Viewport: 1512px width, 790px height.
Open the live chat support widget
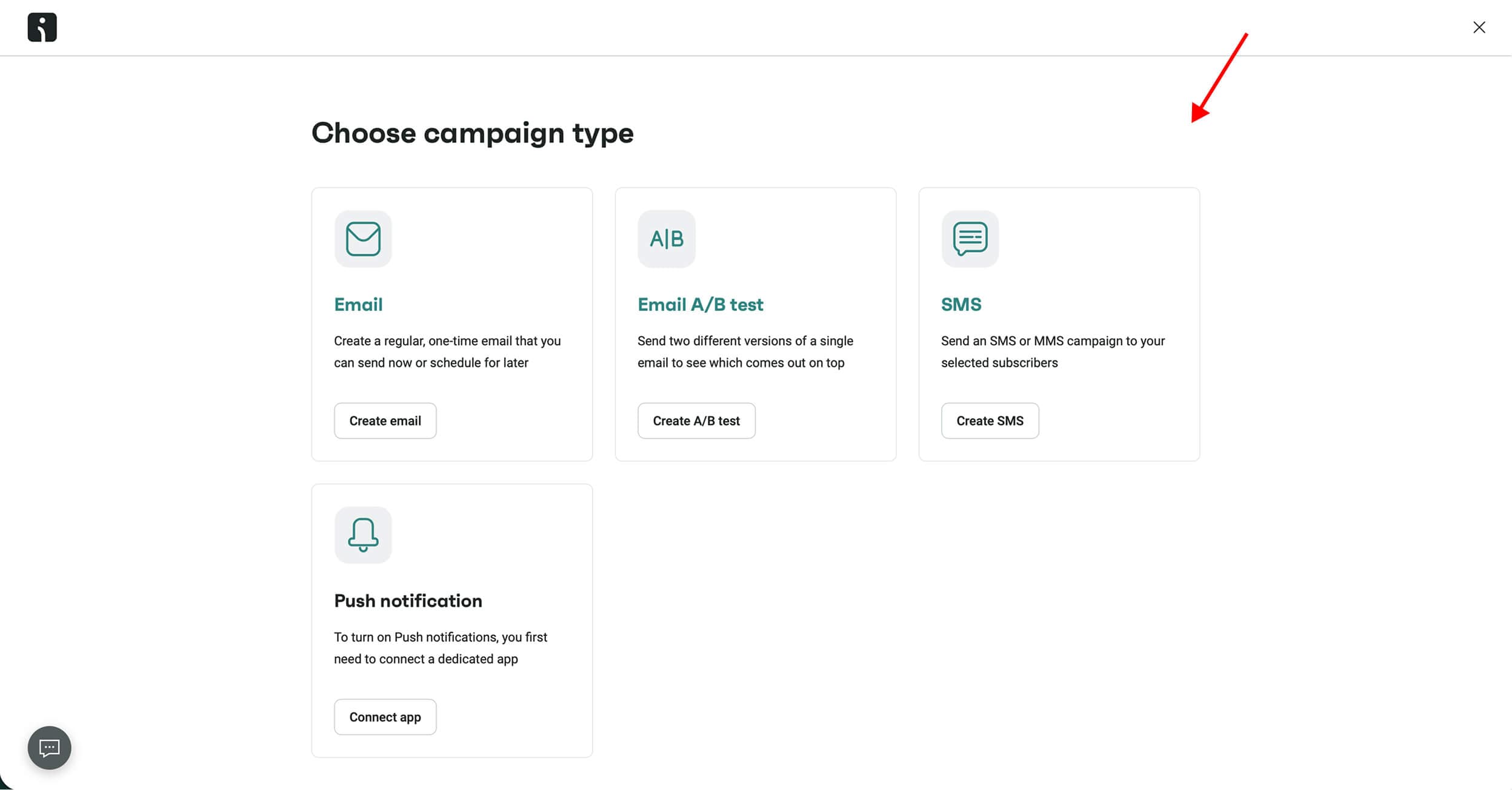[x=49, y=748]
